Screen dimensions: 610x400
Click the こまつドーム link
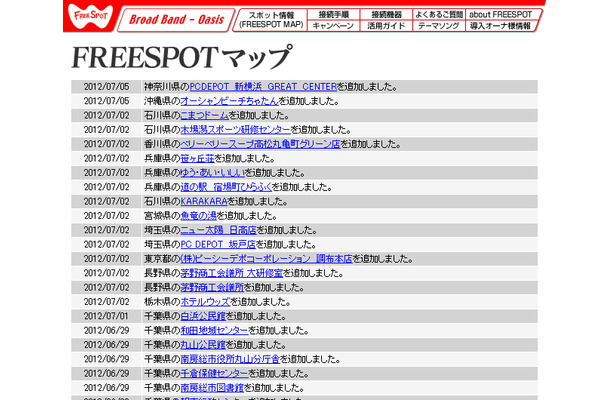212,115
